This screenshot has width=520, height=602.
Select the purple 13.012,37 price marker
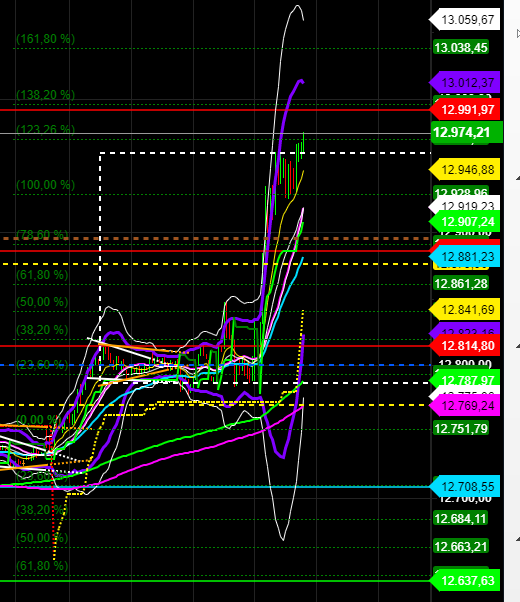(x=464, y=83)
